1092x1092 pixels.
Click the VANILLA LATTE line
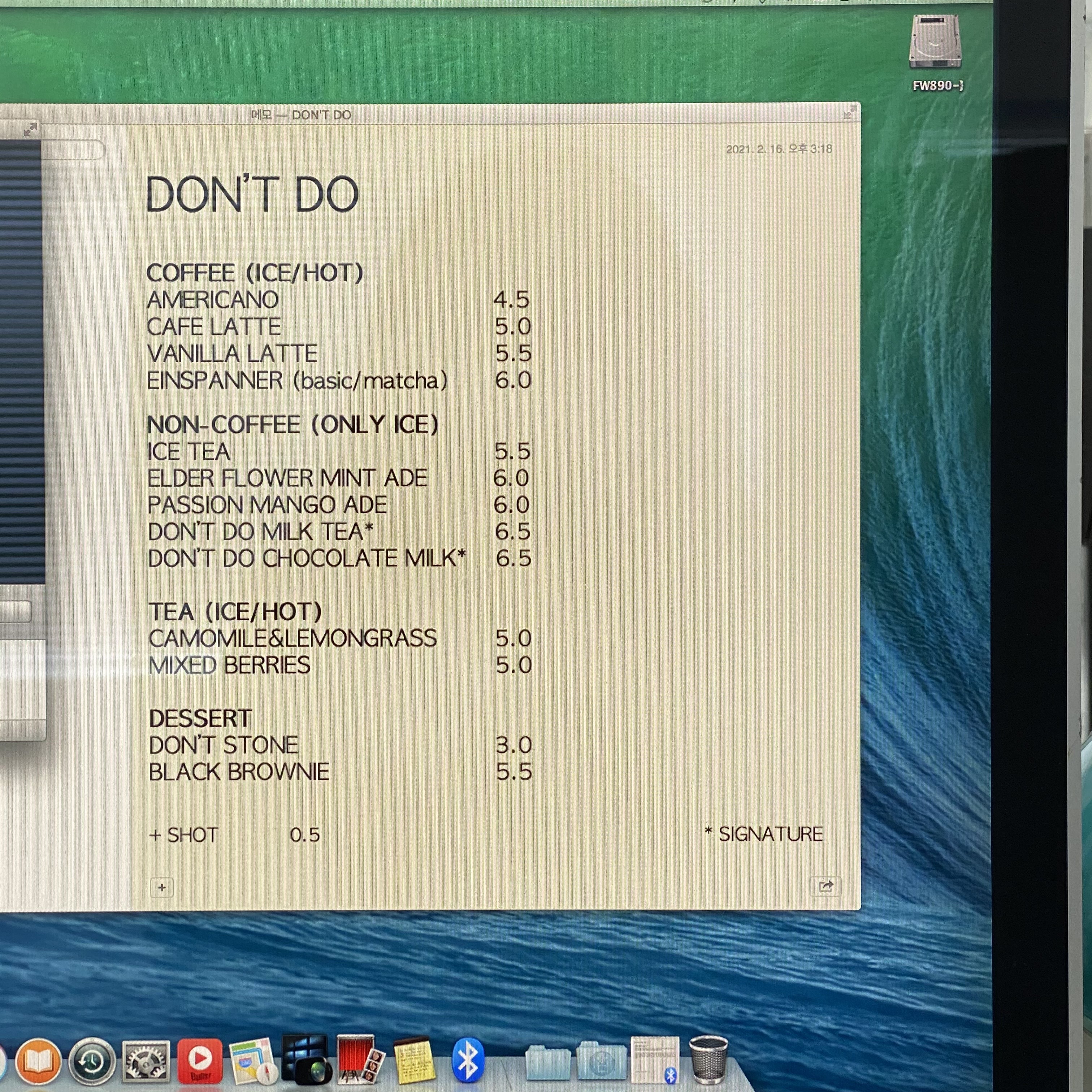point(232,354)
